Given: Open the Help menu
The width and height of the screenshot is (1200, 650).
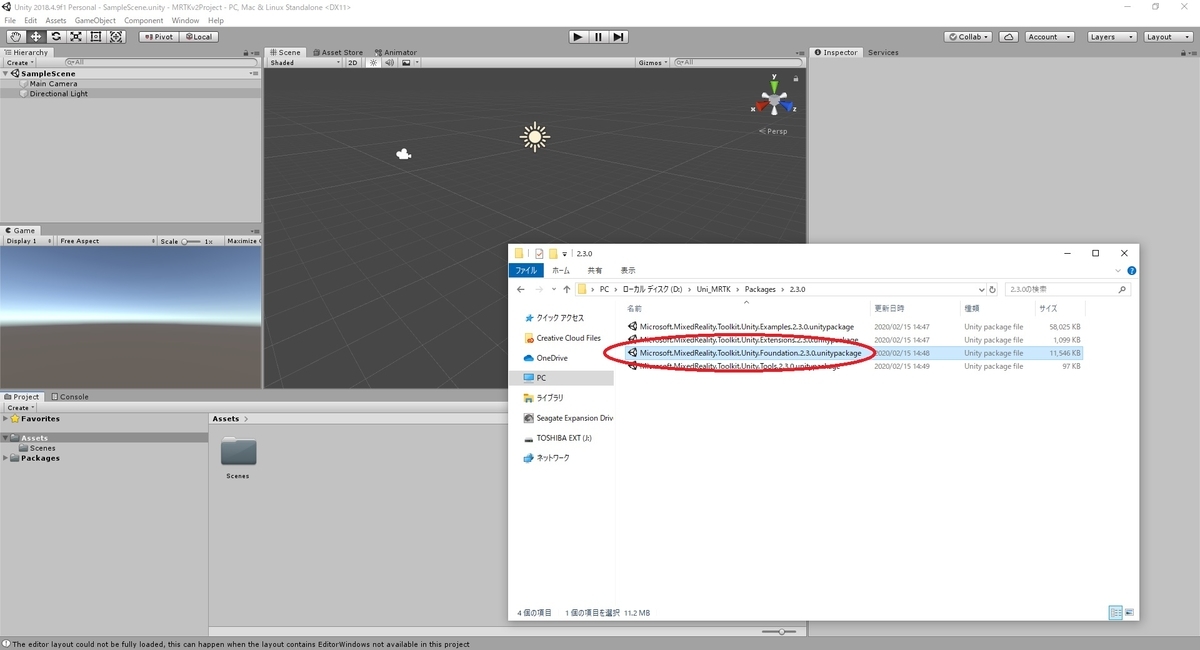Looking at the screenshot, I should click(x=216, y=20).
